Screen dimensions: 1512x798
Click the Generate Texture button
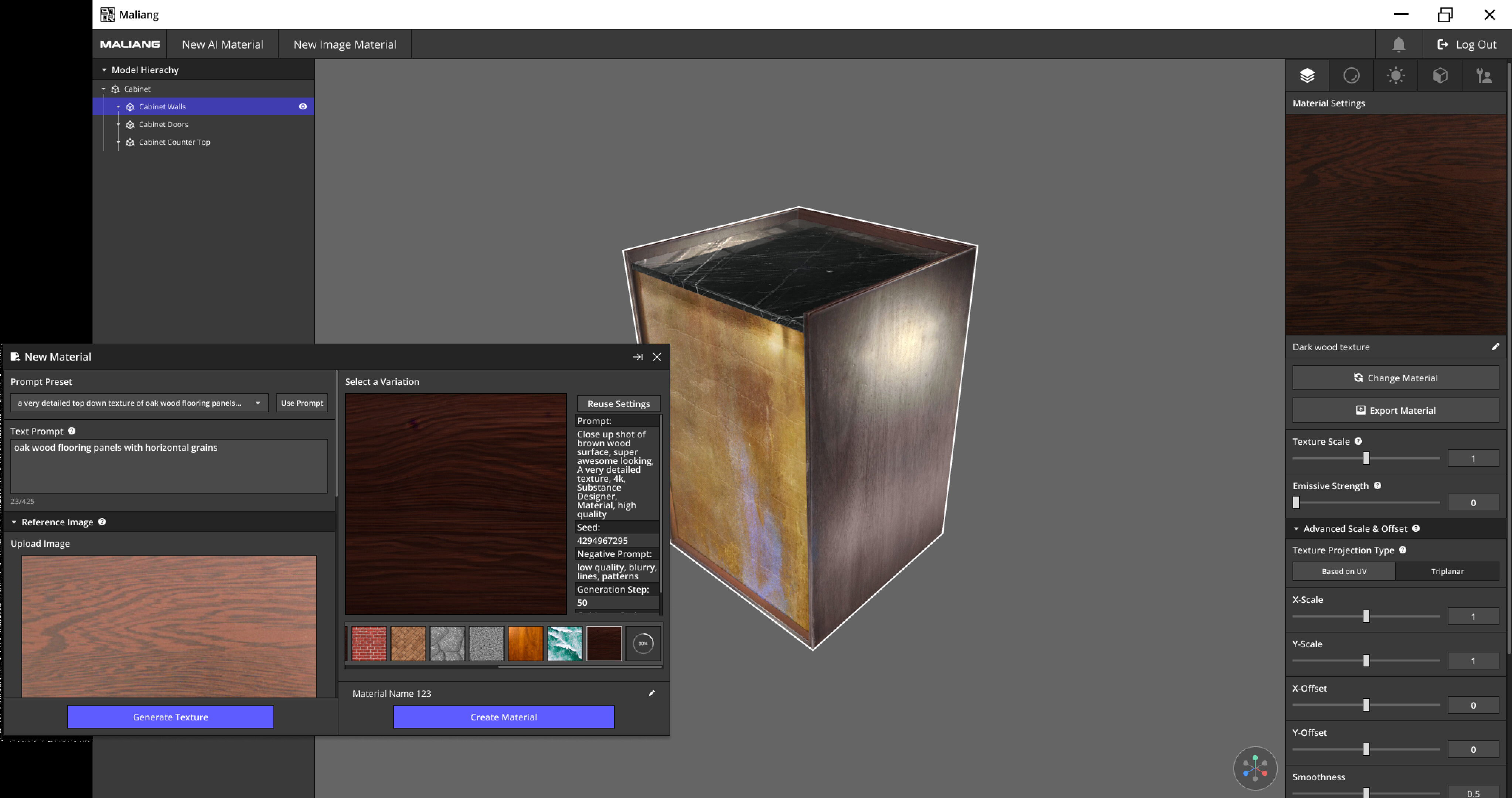[x=170, y=717]
